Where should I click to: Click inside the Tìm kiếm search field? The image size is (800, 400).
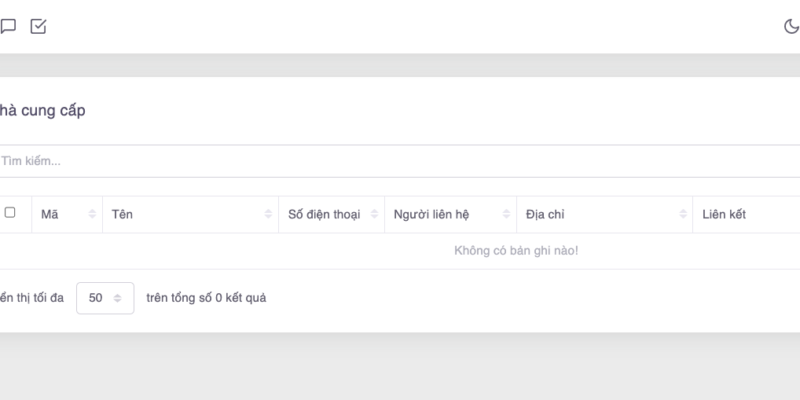400,161
